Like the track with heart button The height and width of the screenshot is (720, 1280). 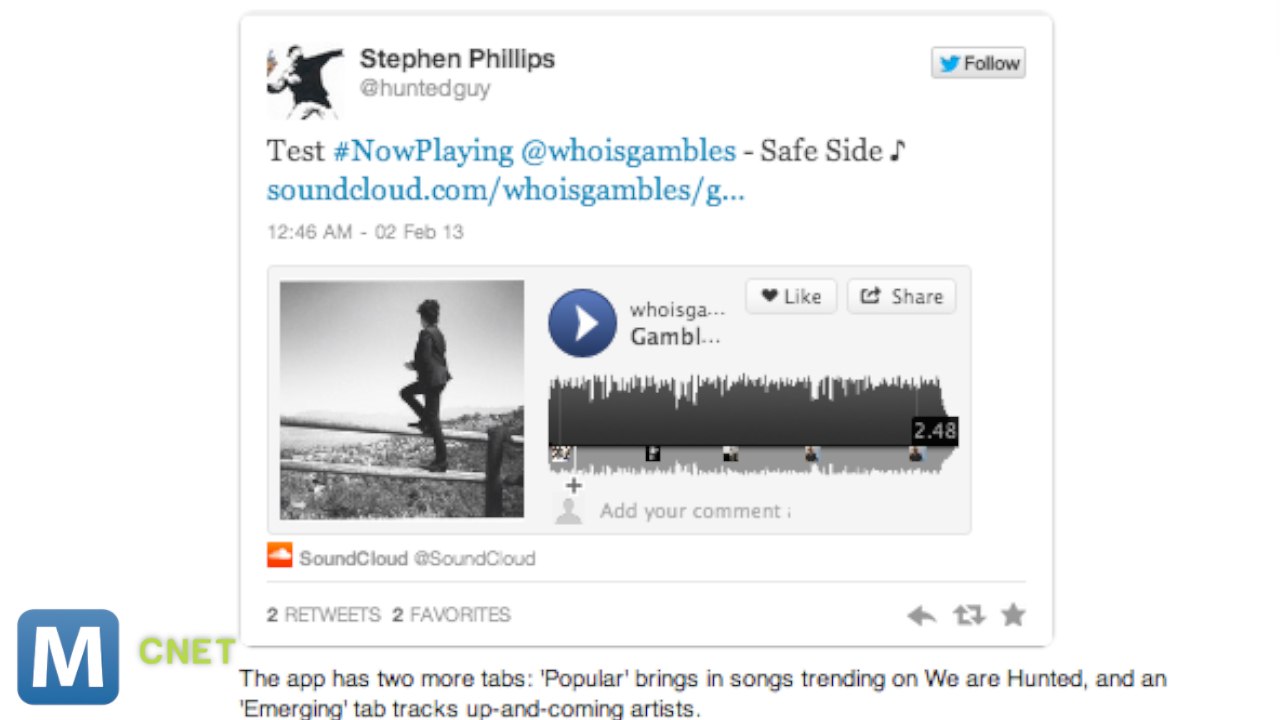[x=791, y=296]
